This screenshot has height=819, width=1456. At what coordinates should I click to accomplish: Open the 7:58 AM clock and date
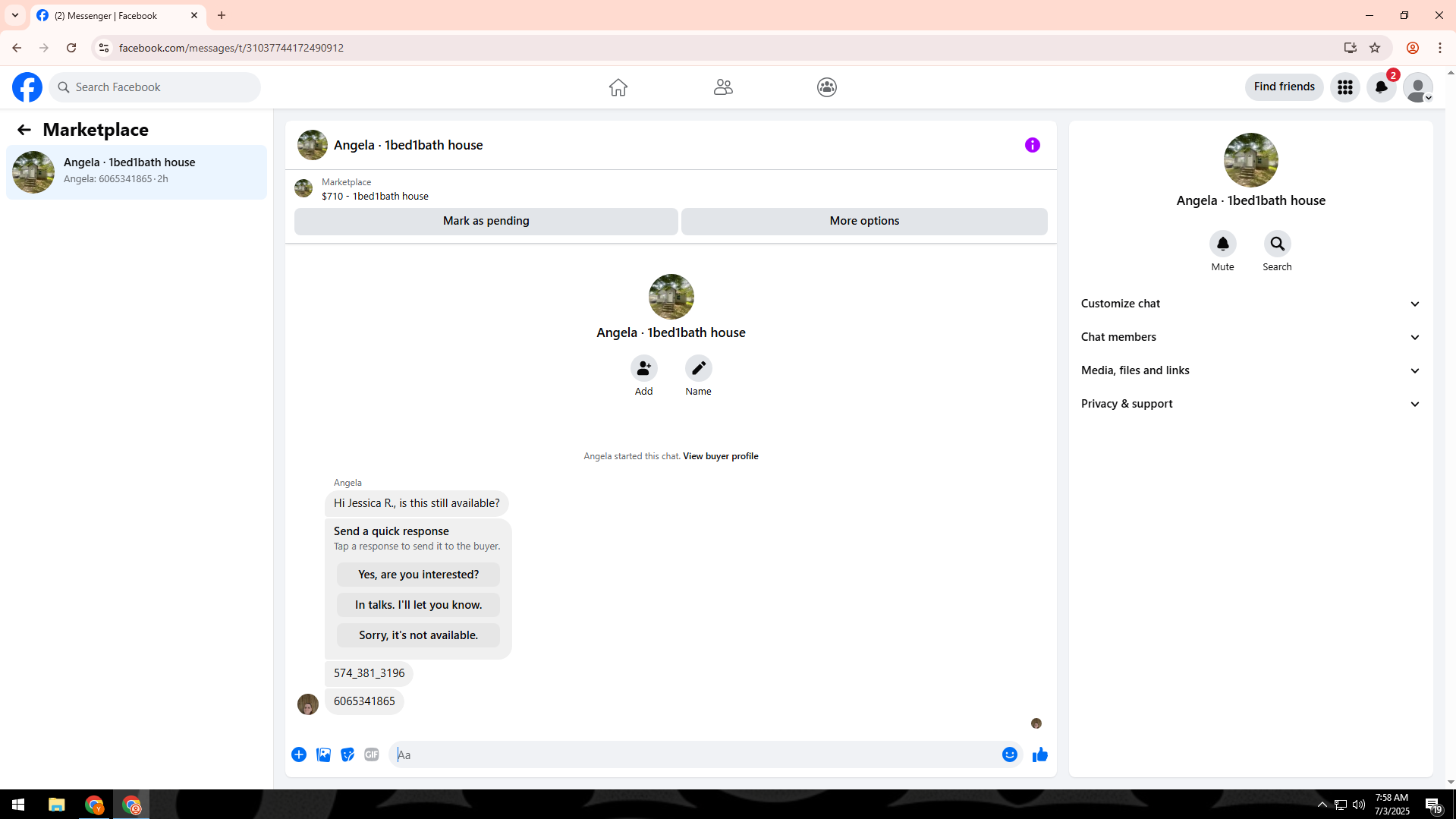click(1392, 805)
